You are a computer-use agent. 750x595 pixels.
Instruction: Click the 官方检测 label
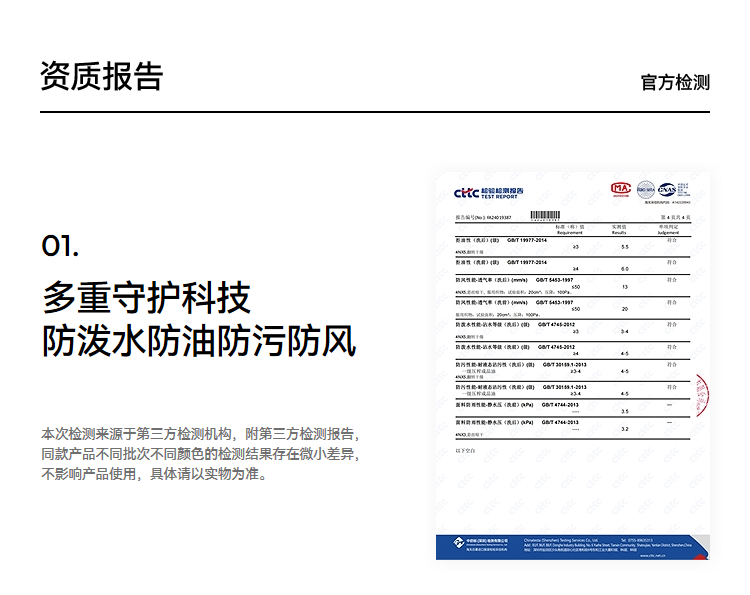(x=675, y=82)
